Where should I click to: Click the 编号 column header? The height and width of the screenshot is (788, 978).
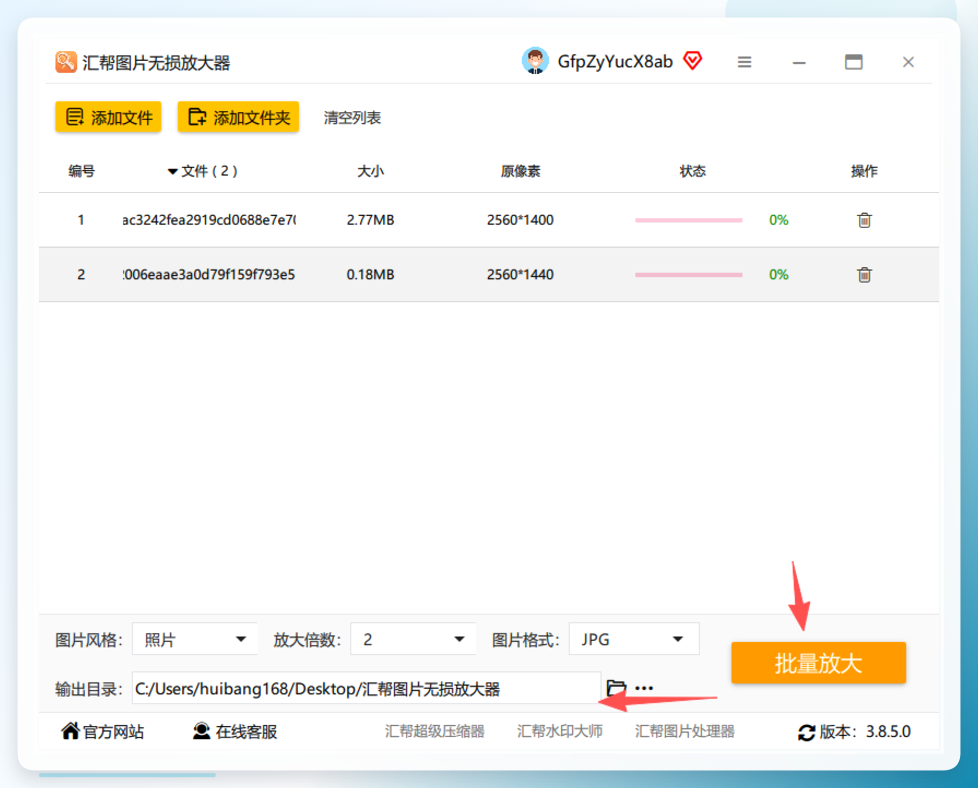pyautogui.click(x=81, y=171)
